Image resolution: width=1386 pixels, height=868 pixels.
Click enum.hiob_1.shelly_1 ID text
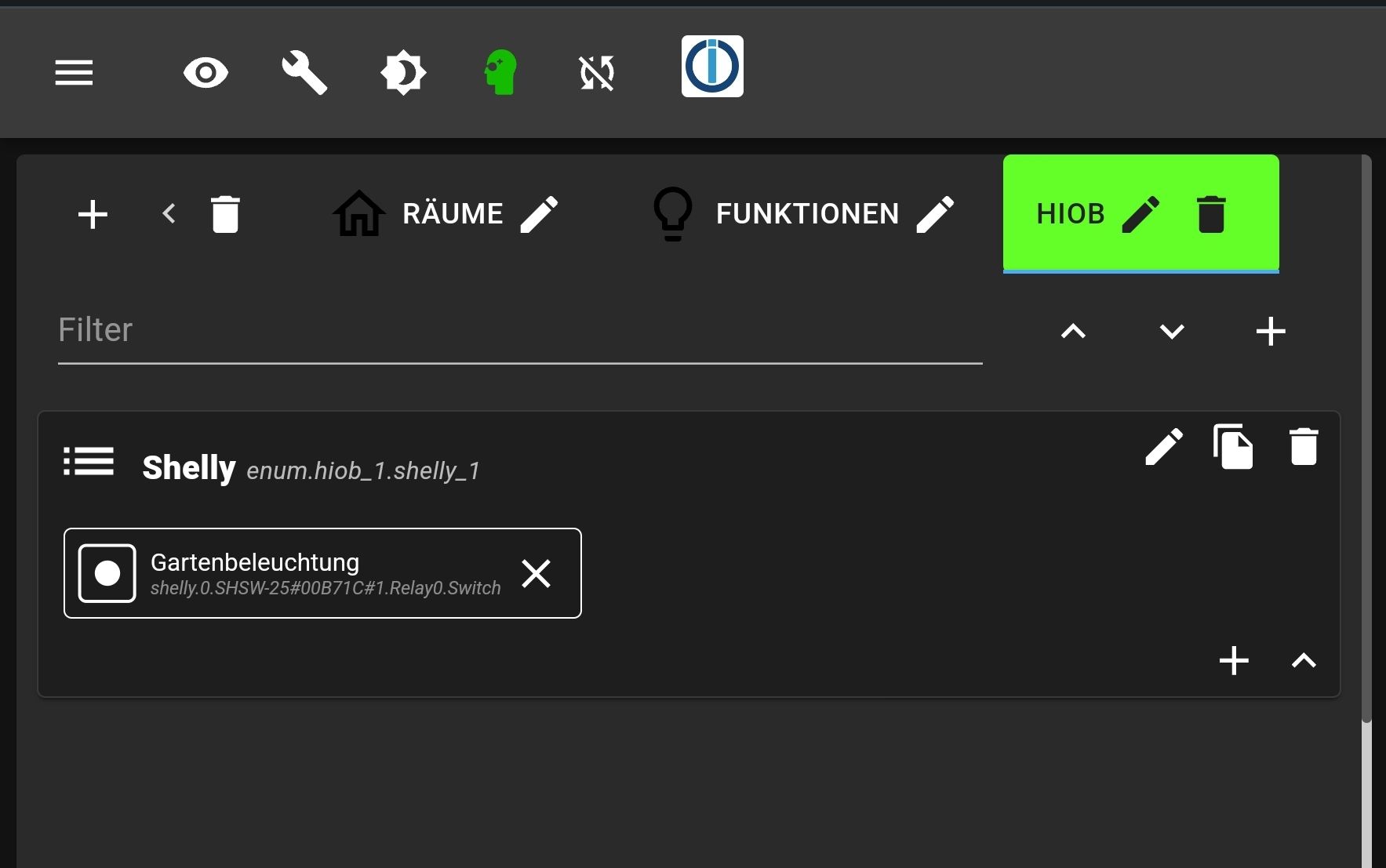coord(363,470)
